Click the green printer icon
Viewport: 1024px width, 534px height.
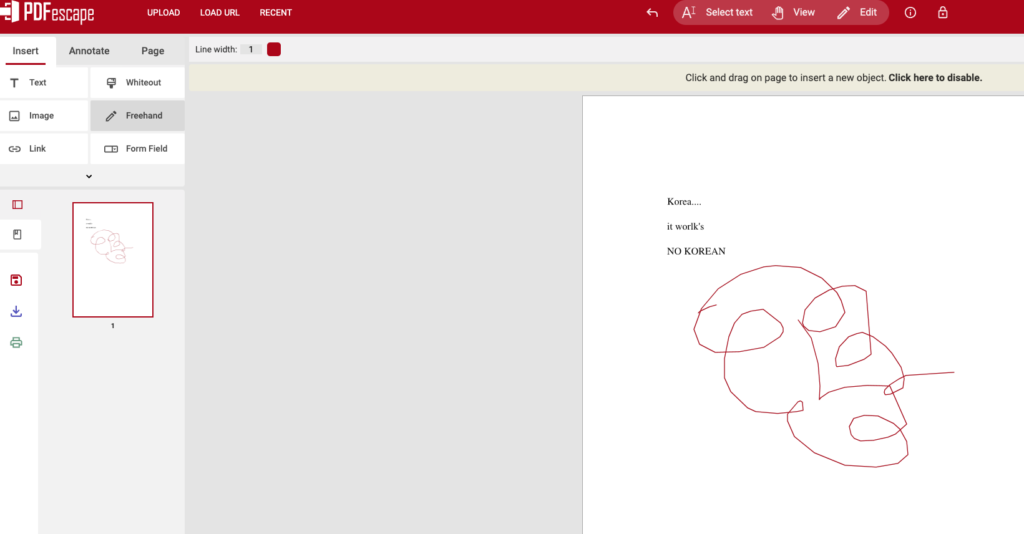16,343
